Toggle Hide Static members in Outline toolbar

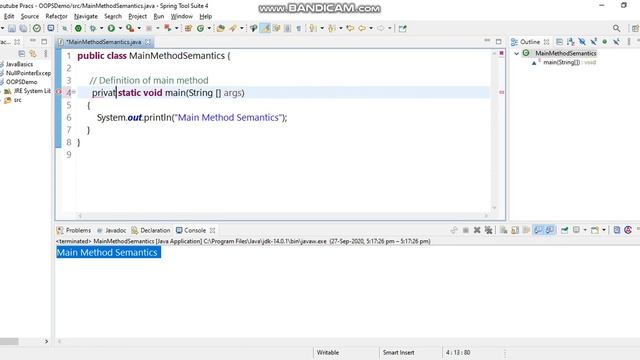pos(593,42)
